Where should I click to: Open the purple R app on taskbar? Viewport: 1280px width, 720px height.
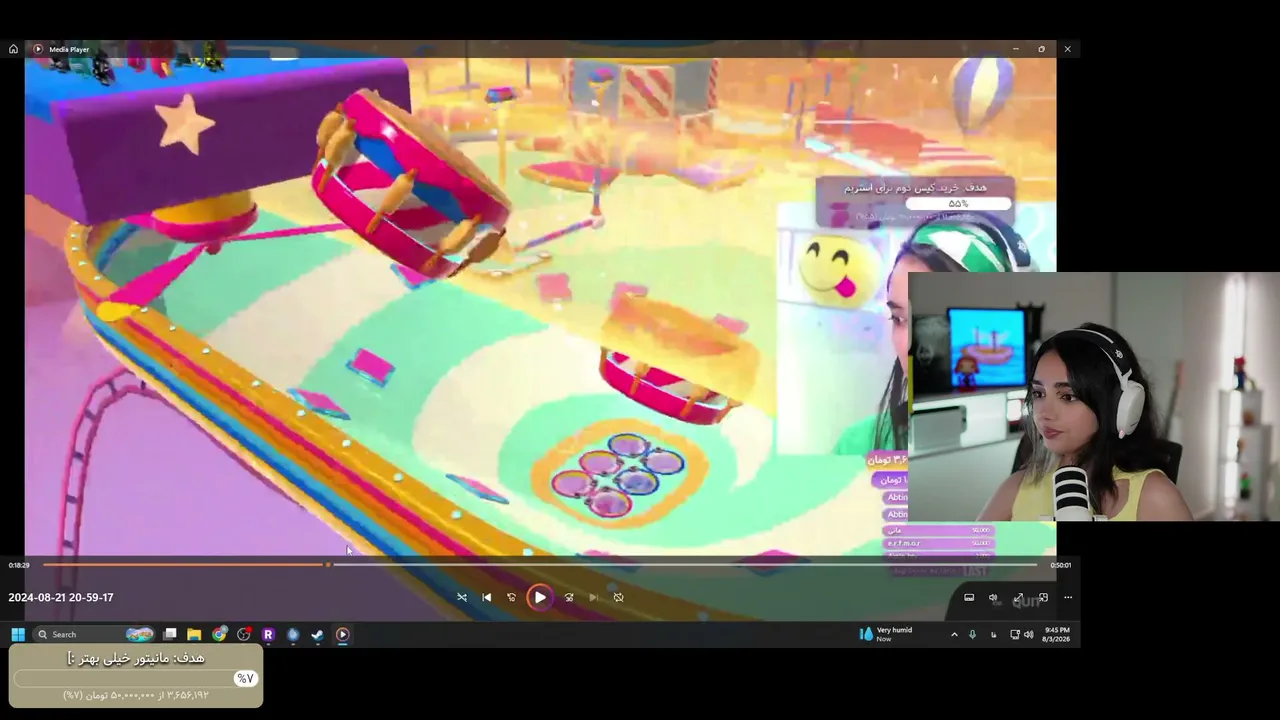click(x=268, y=634)
